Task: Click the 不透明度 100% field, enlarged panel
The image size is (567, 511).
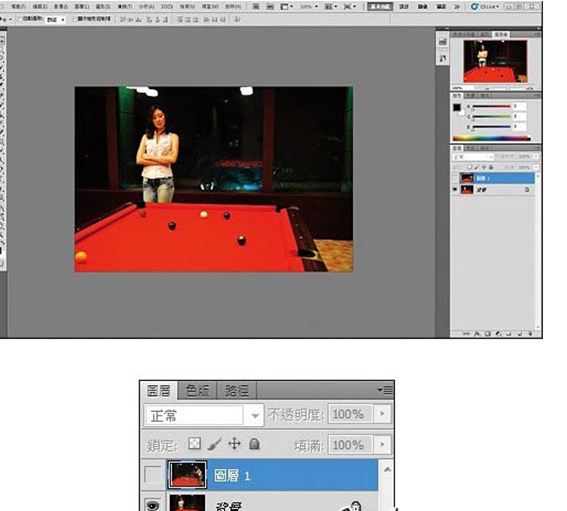Action: (350, 414)
